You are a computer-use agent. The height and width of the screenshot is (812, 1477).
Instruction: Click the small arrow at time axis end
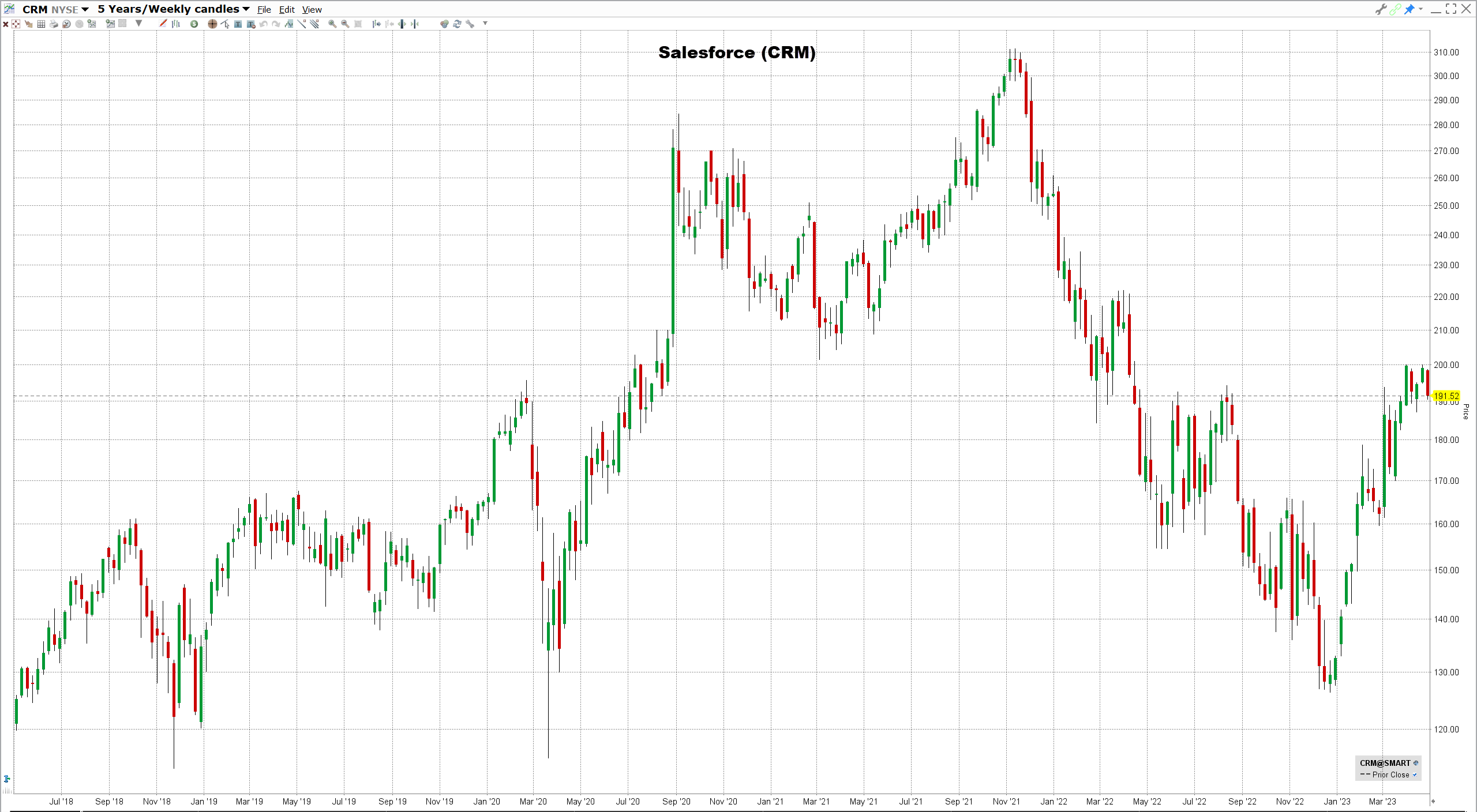tap(1433, 802)
